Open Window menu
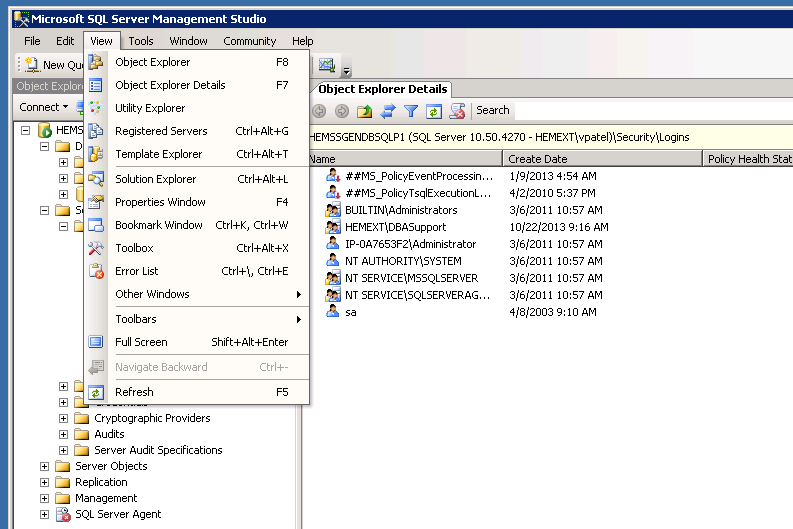 [x=188, y=41]
